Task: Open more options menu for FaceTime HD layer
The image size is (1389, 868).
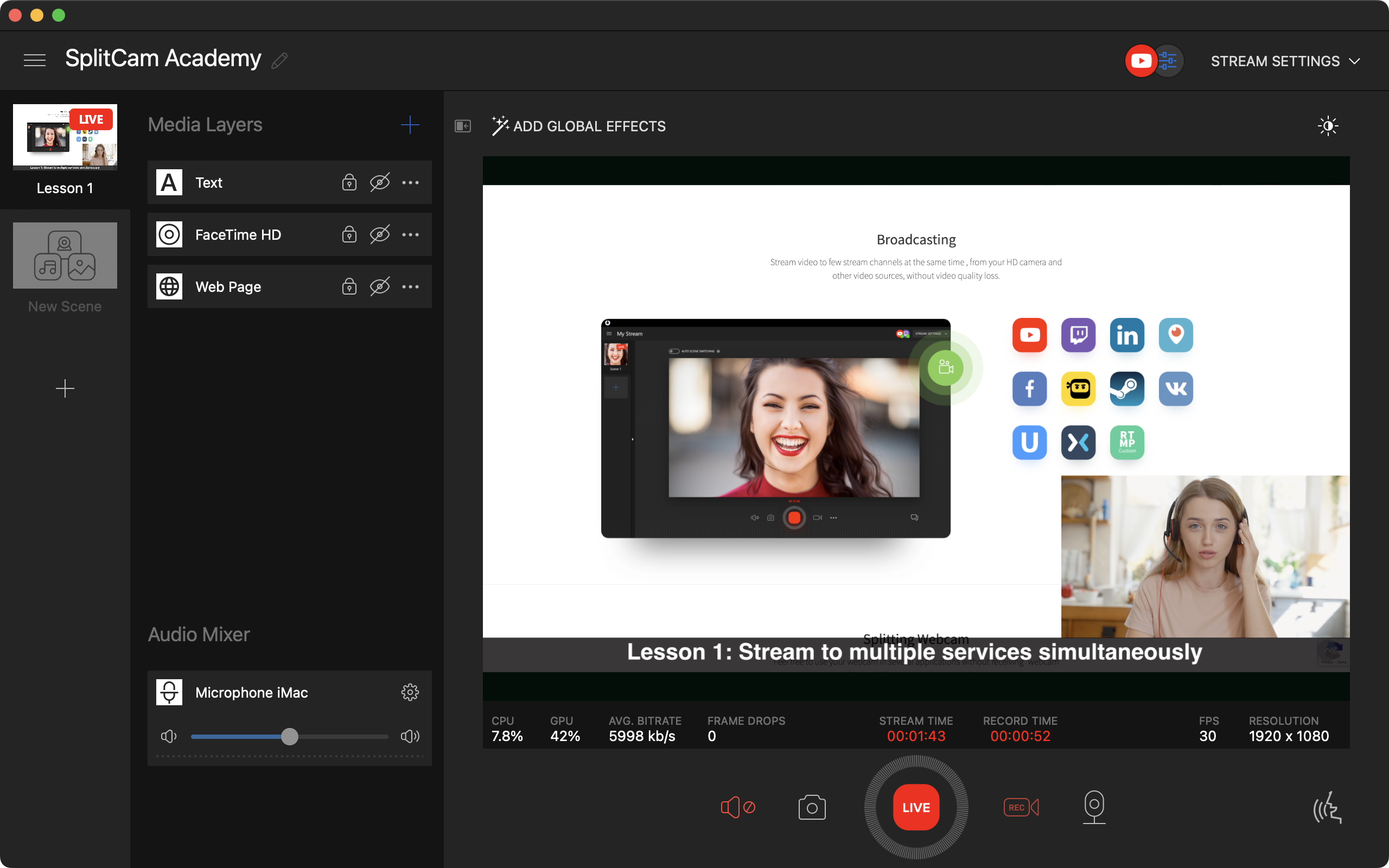Action: point(411,234)
